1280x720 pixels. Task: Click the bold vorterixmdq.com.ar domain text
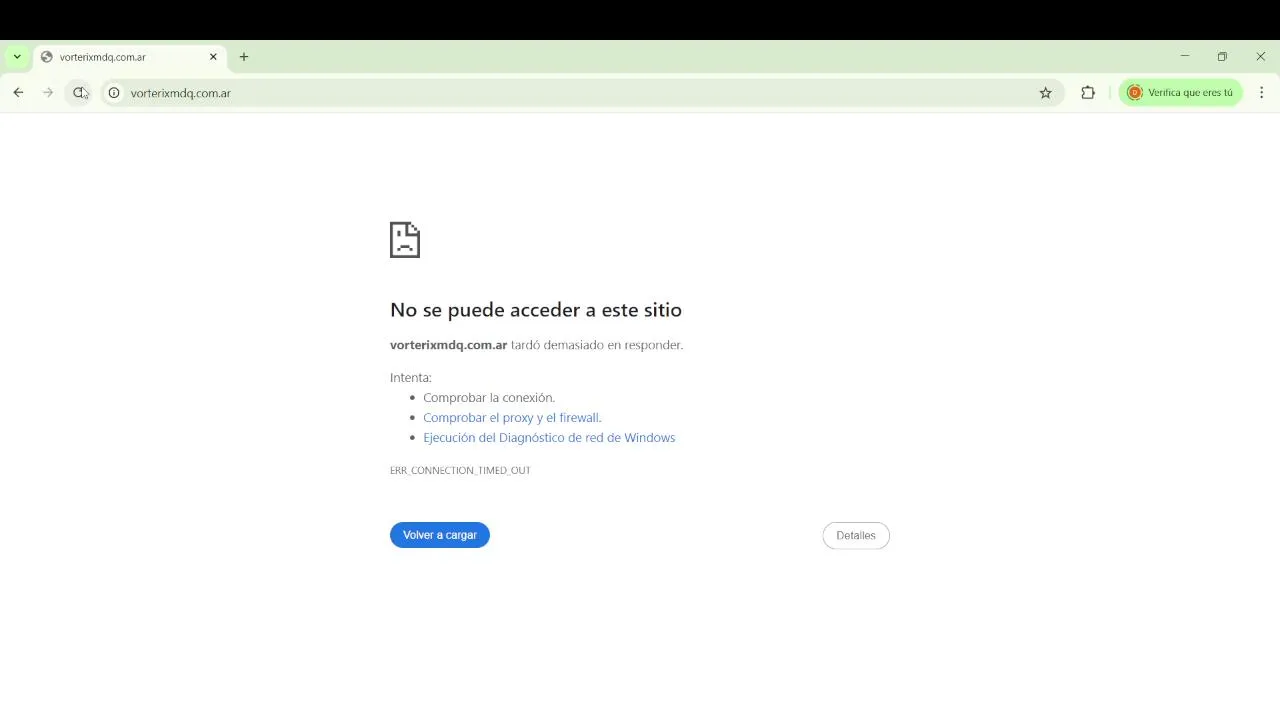[x=449, y=345]
